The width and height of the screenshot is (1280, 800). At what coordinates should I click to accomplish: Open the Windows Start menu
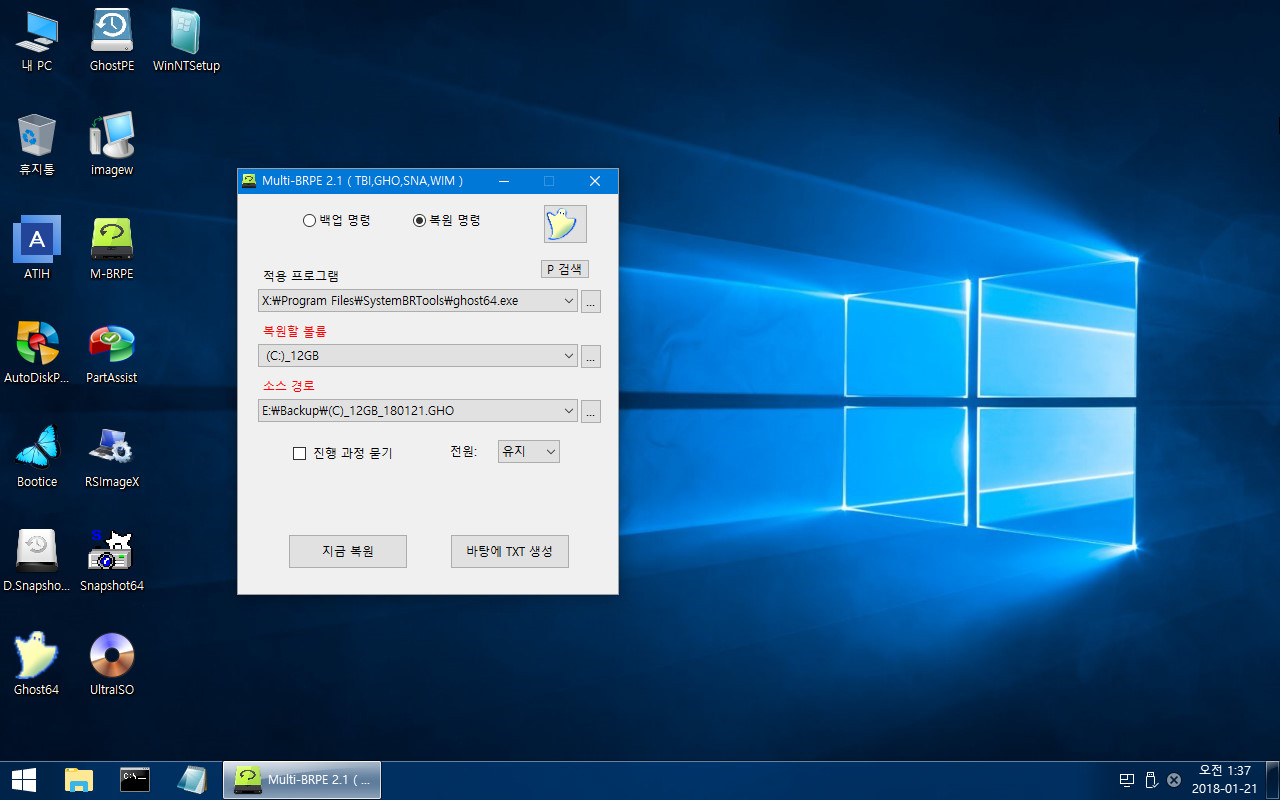point(23,780)
